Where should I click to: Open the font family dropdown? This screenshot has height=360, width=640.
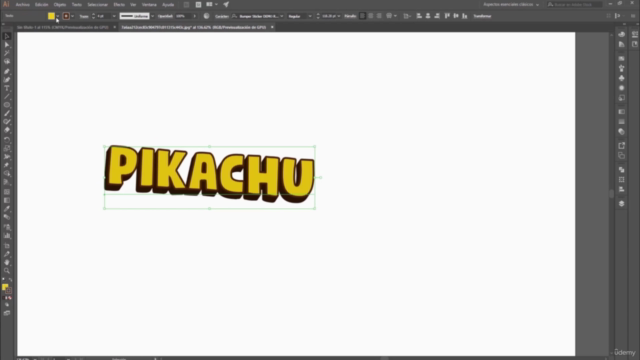[281, 16]
